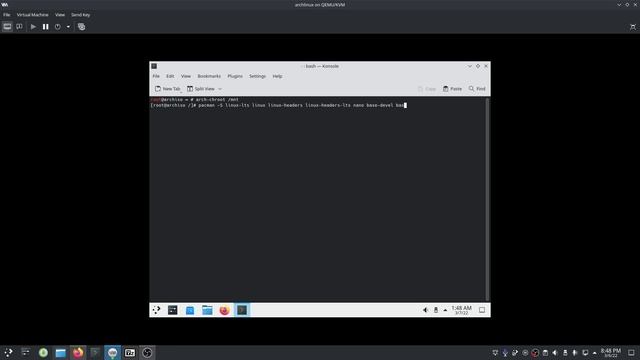Open Konsole Settings menu
The image size is (640, 360).
point(257,76)
